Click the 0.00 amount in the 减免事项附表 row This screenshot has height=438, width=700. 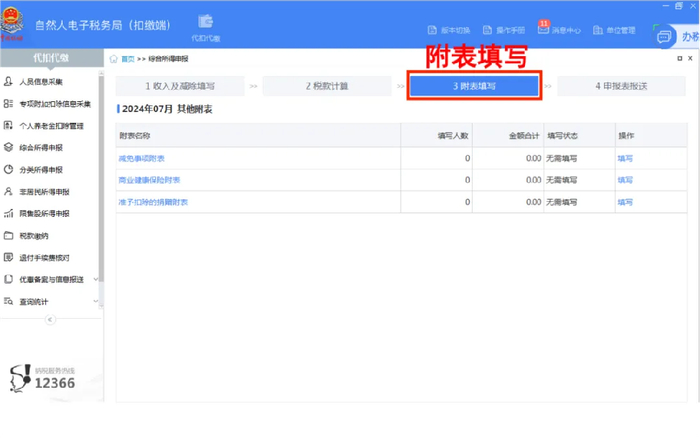pos(533,158)
